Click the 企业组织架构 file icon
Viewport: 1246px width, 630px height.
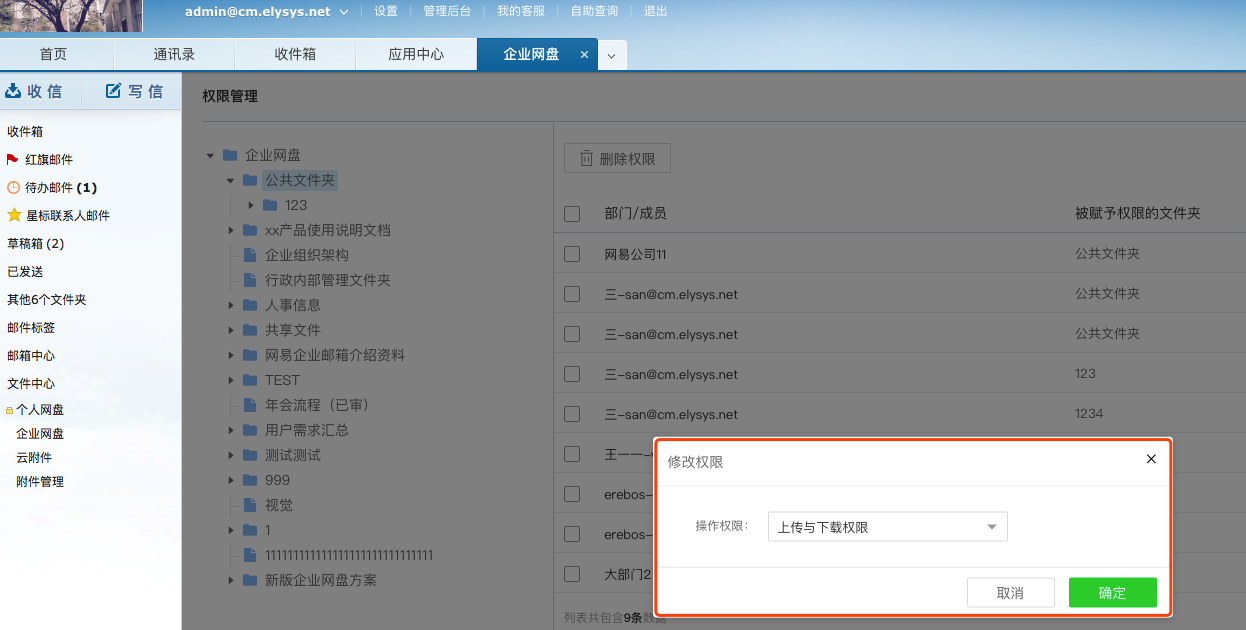coord(250,255)
